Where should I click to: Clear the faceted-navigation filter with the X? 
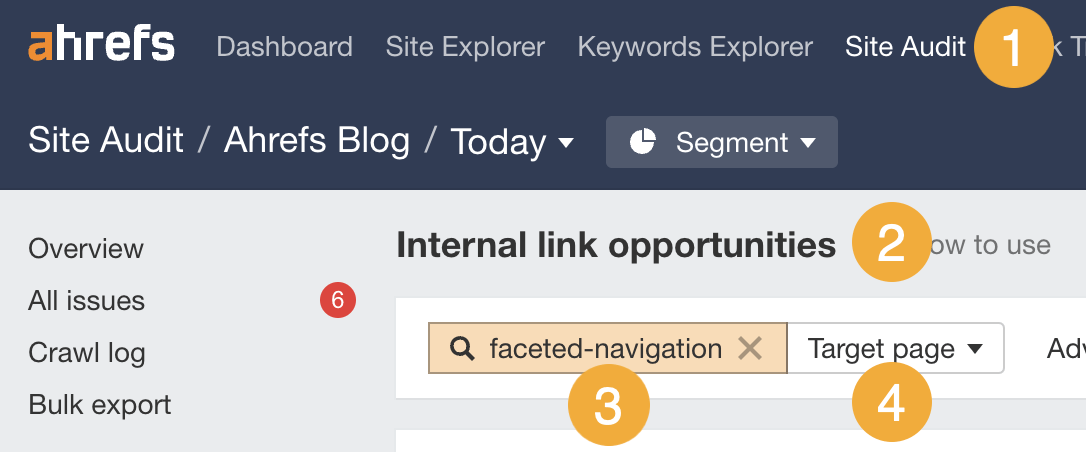(750, 348)
